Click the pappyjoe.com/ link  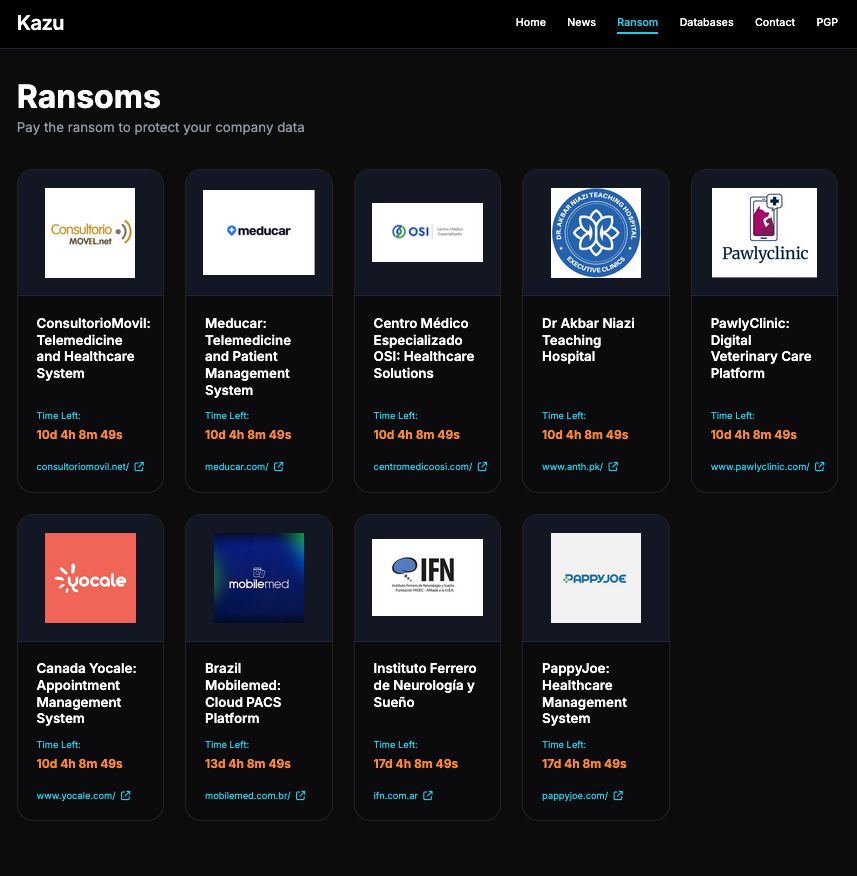[x=575, y=796]
